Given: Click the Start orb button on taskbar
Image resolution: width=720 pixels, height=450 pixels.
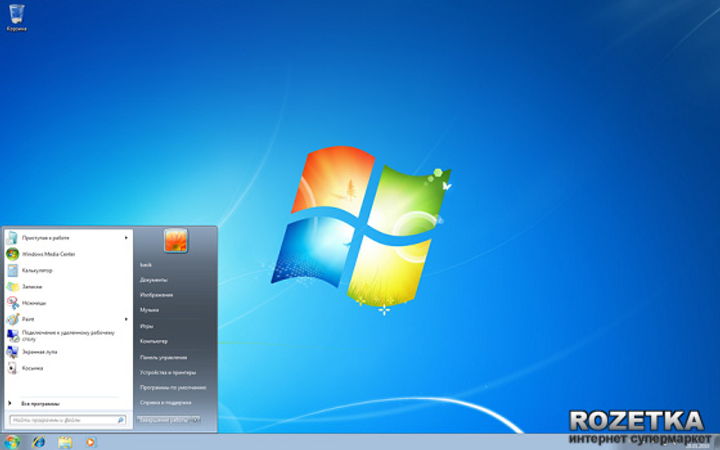Looking at the screenshot, I should [11, 442].
